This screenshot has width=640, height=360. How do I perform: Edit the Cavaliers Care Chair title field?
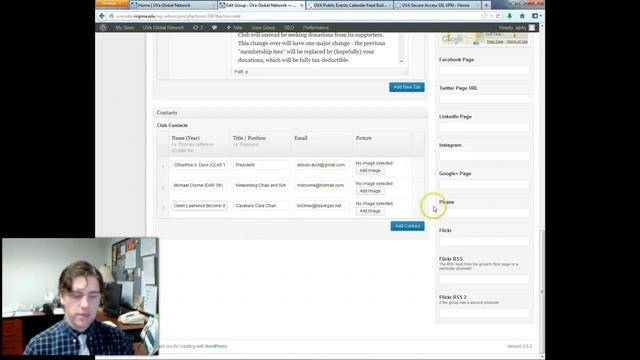tap(260, 206)
